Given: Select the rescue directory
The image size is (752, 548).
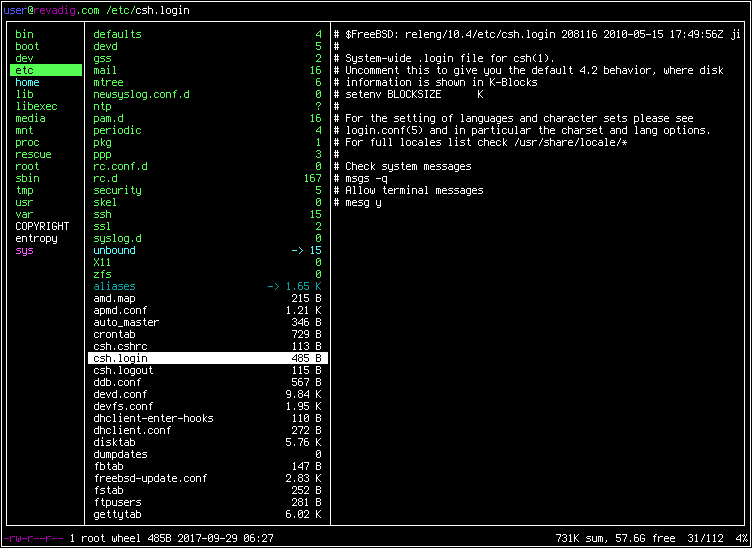Looking at the screenshot, I should (x=34, y=154).
